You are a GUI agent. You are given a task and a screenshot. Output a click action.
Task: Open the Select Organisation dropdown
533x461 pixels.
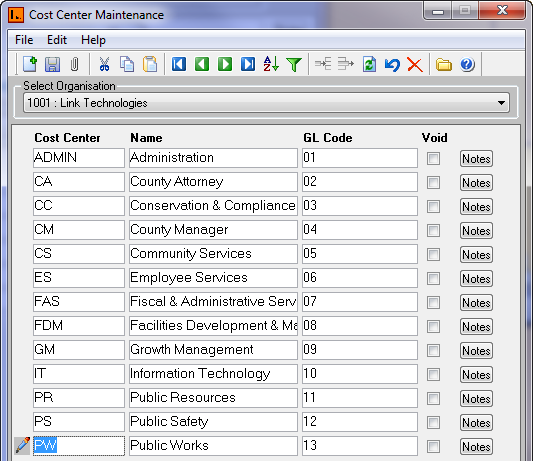266,103
